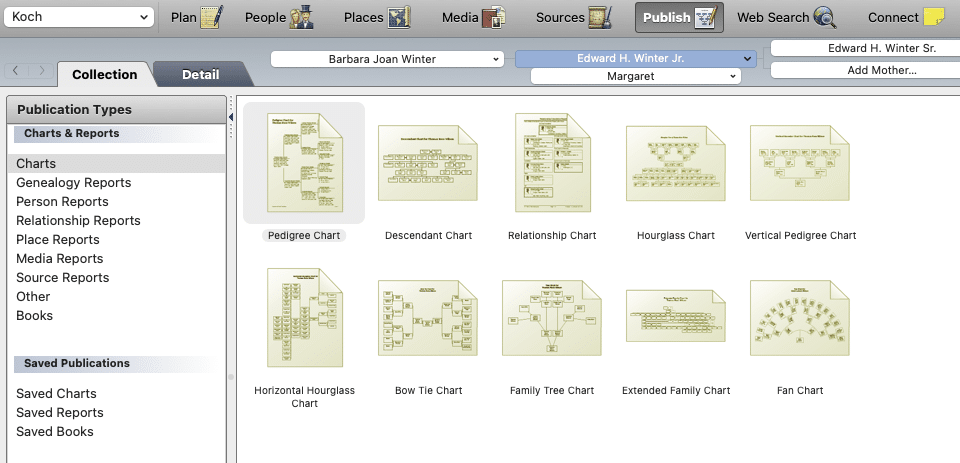Click Edward H. Winter Sr. father button

(867, 48)
